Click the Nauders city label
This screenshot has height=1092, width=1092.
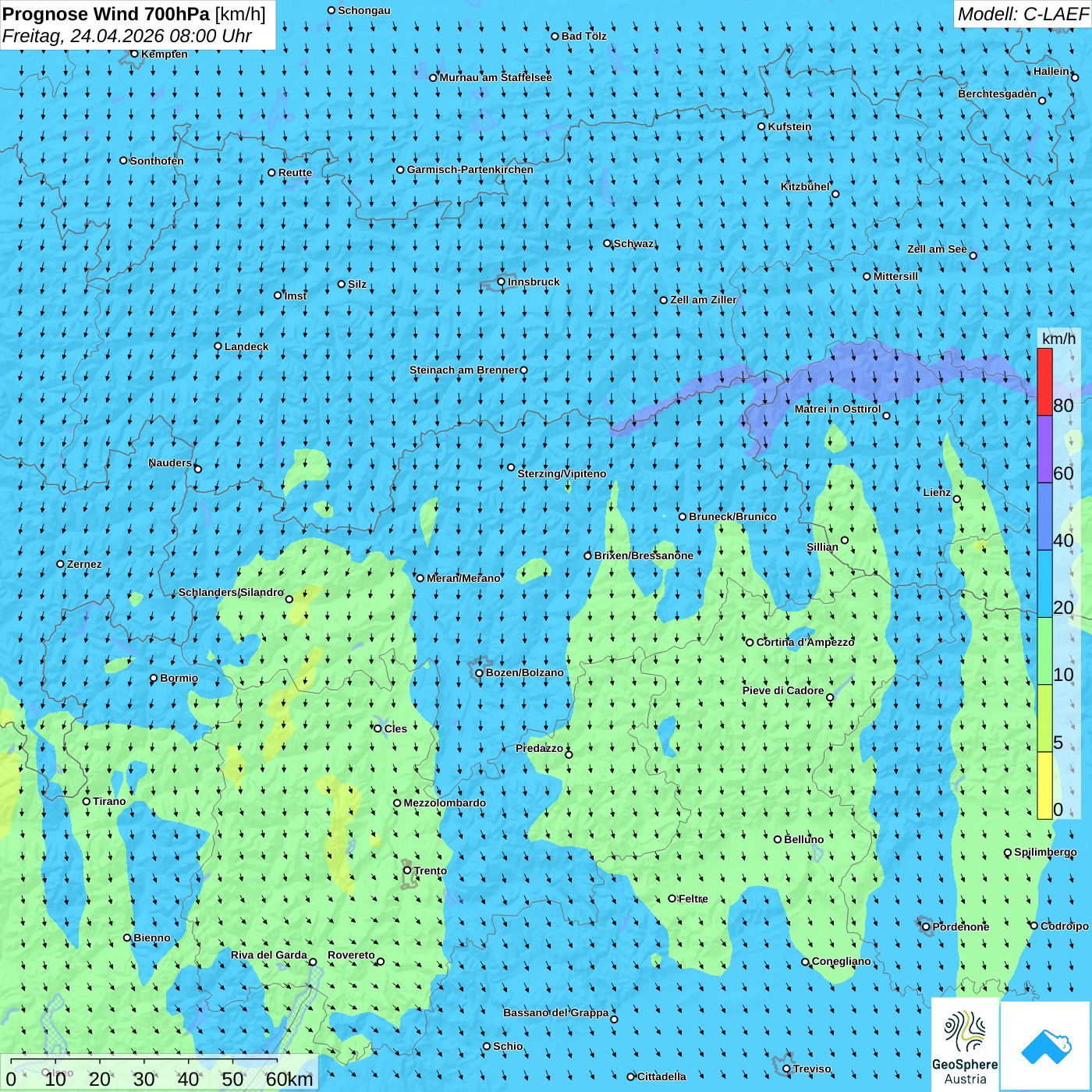click(170, 463)
